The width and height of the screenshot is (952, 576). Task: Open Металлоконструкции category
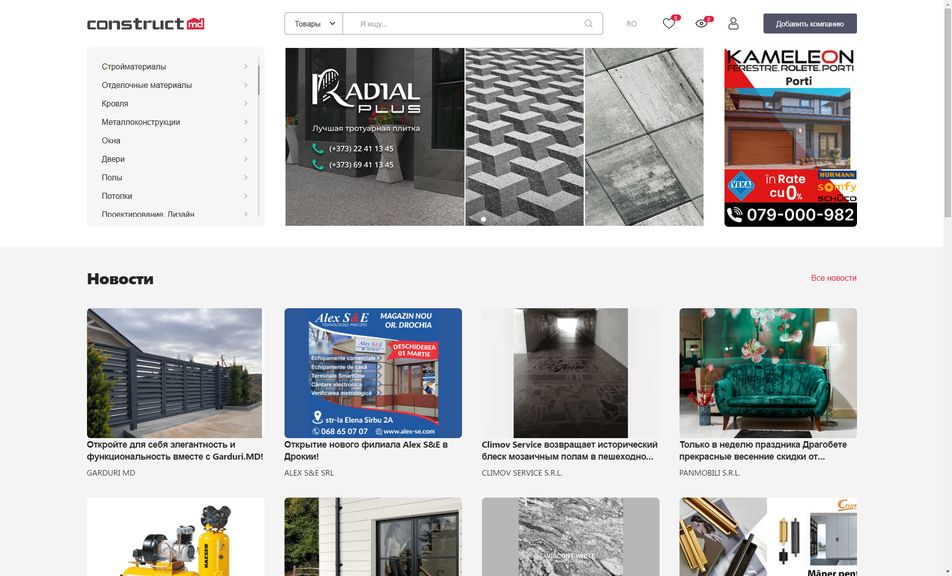[x=141, y=122]
